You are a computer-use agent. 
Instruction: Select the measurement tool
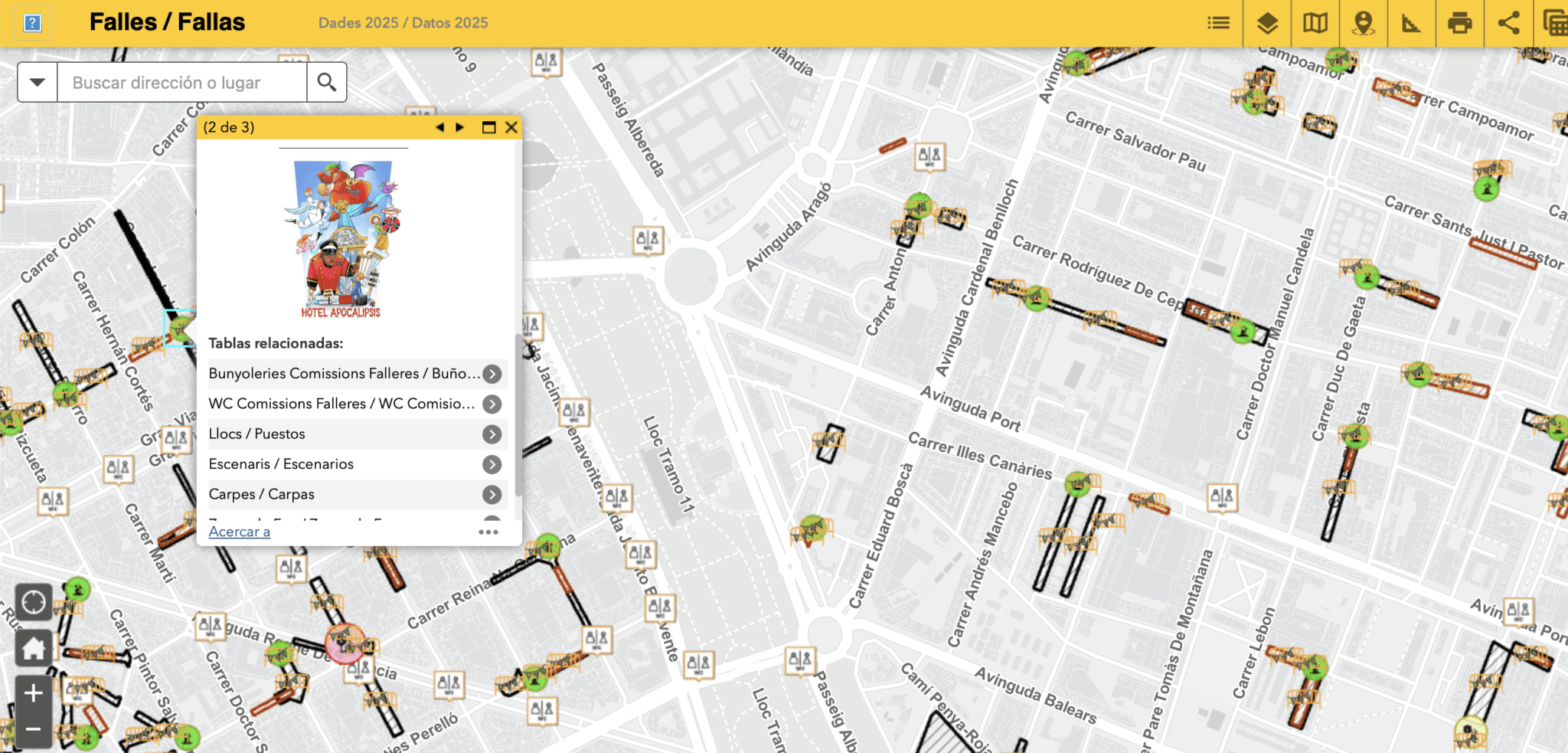[x=1413, y=22]
